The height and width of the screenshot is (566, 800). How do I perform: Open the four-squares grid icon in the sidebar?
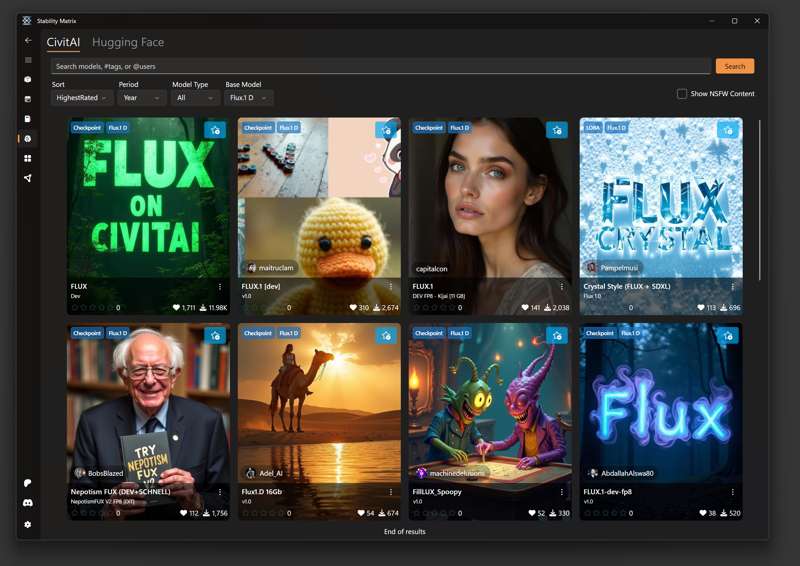coord(28,158)
